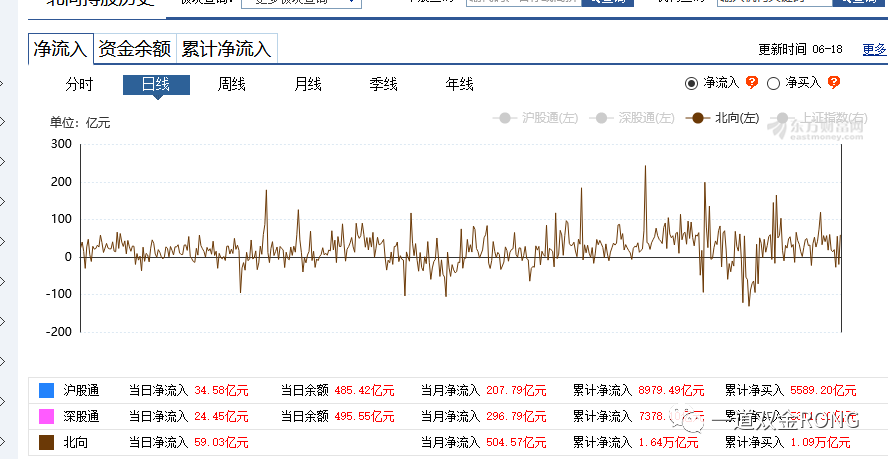This screenshot has height=459, width=888.
Task: Click the 单位: 亿元 label
Action: 80,122
